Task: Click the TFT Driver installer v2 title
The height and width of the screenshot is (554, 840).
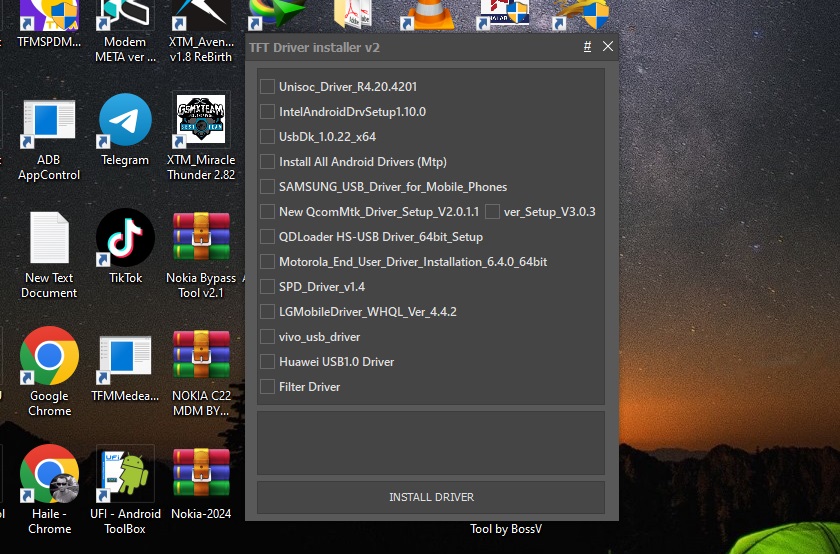Action: click(314, 47)
